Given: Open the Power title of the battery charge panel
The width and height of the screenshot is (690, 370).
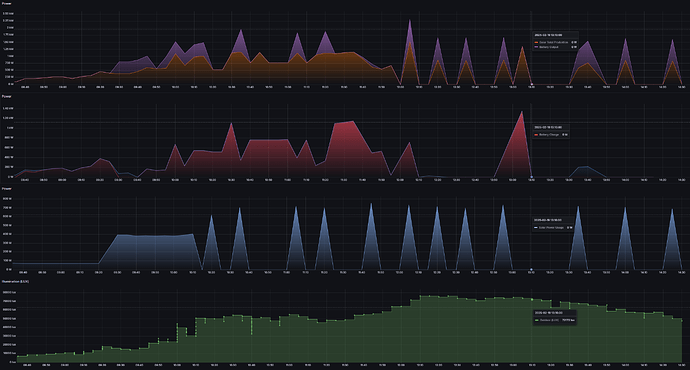Looking at the screenshot, I should pyautogui.click(x=7, y=96).
